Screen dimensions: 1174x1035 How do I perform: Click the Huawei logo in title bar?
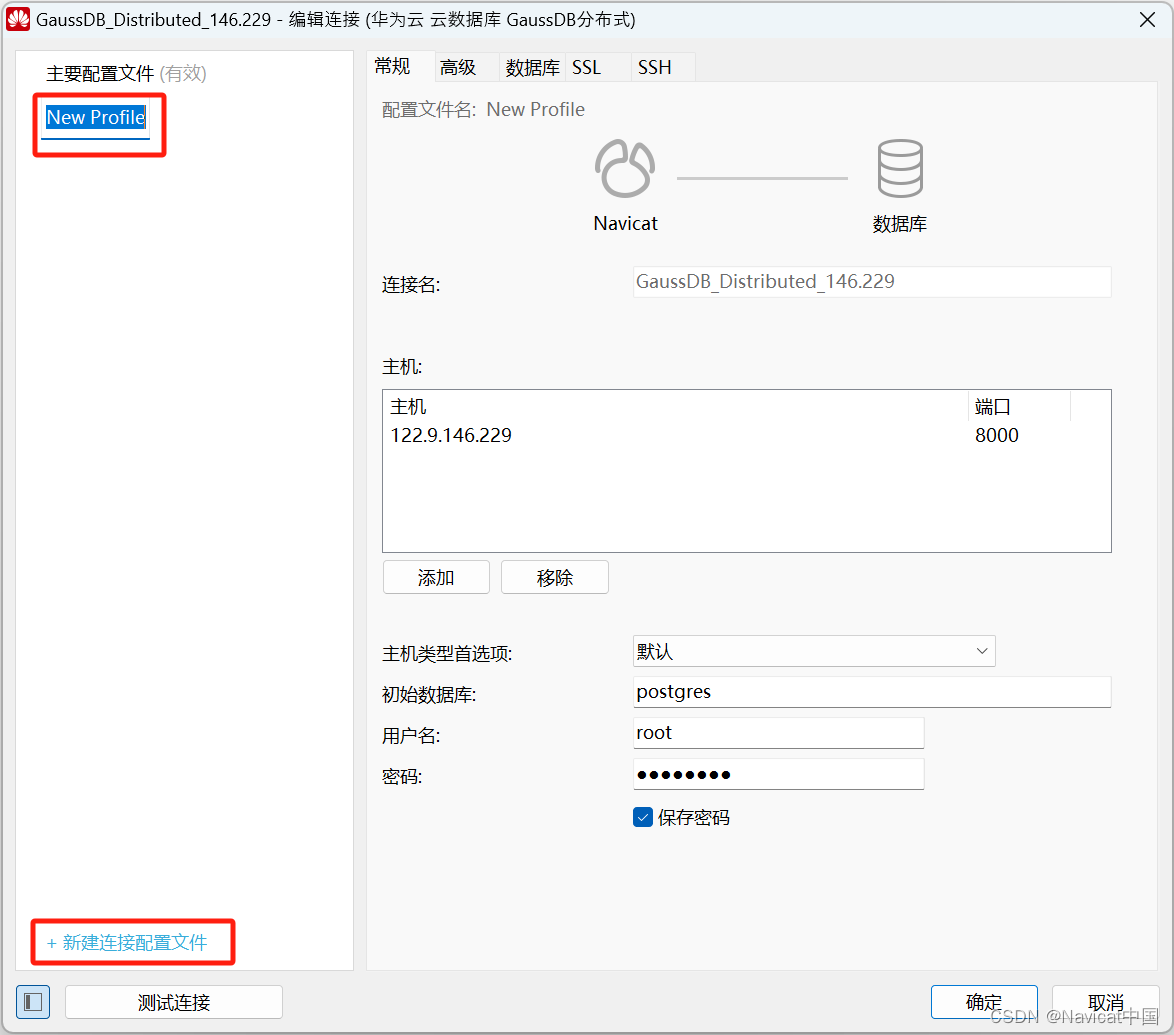[18, 19]
